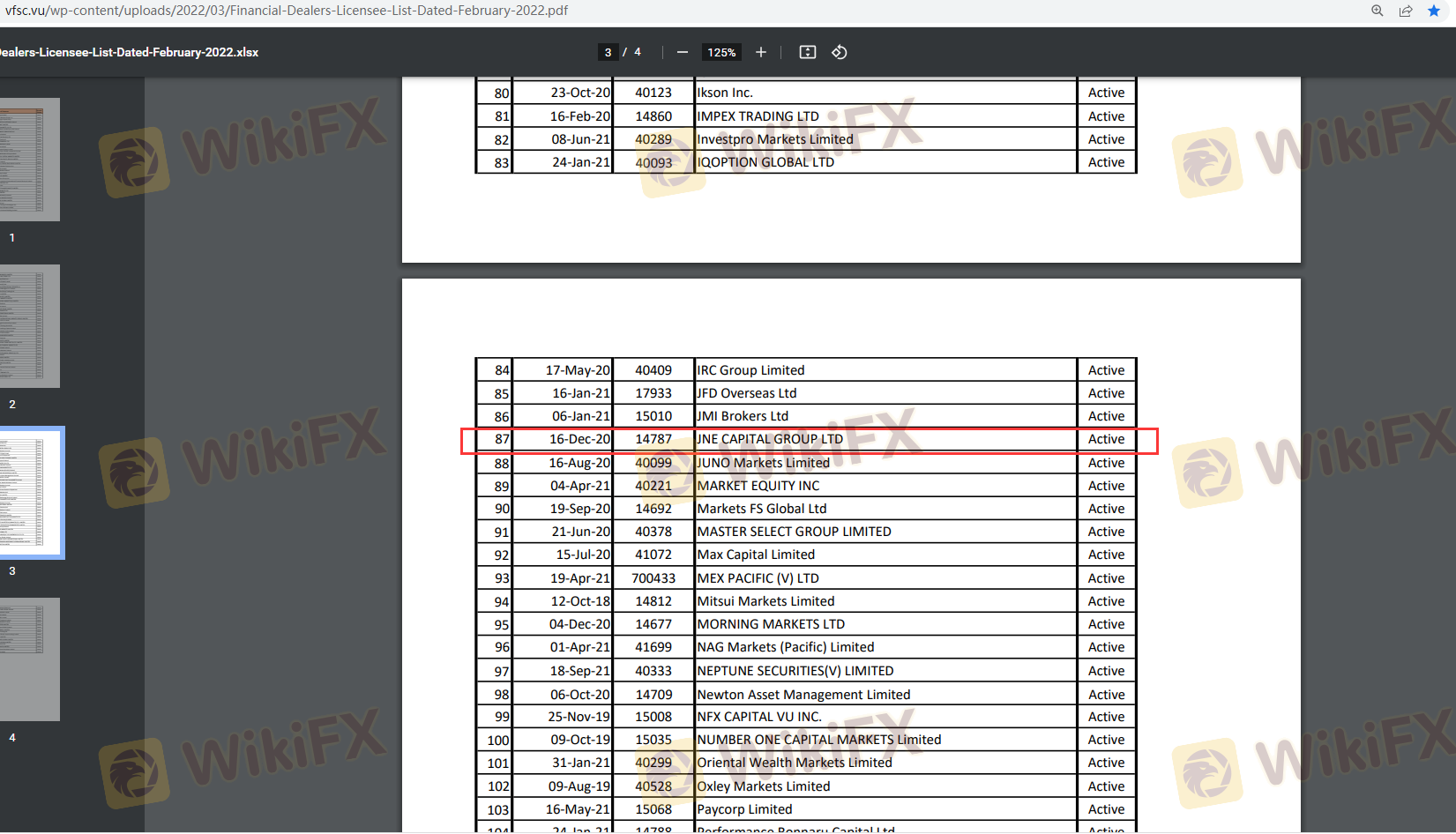Click the share page icon
The image size is (1456, 834).
click(1405, 11)
